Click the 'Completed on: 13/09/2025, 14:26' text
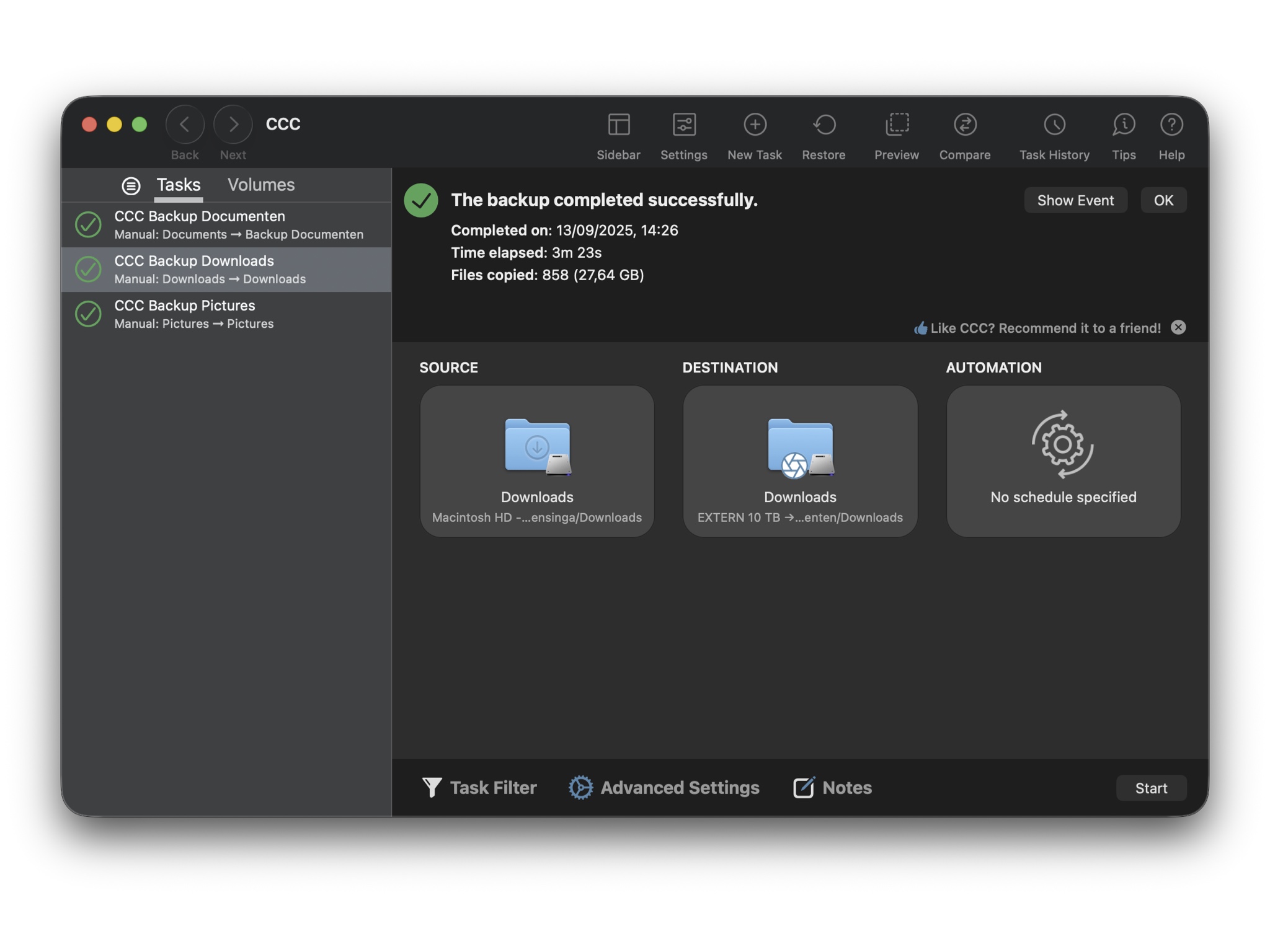The image size is (1270, 952). point(564,230)
